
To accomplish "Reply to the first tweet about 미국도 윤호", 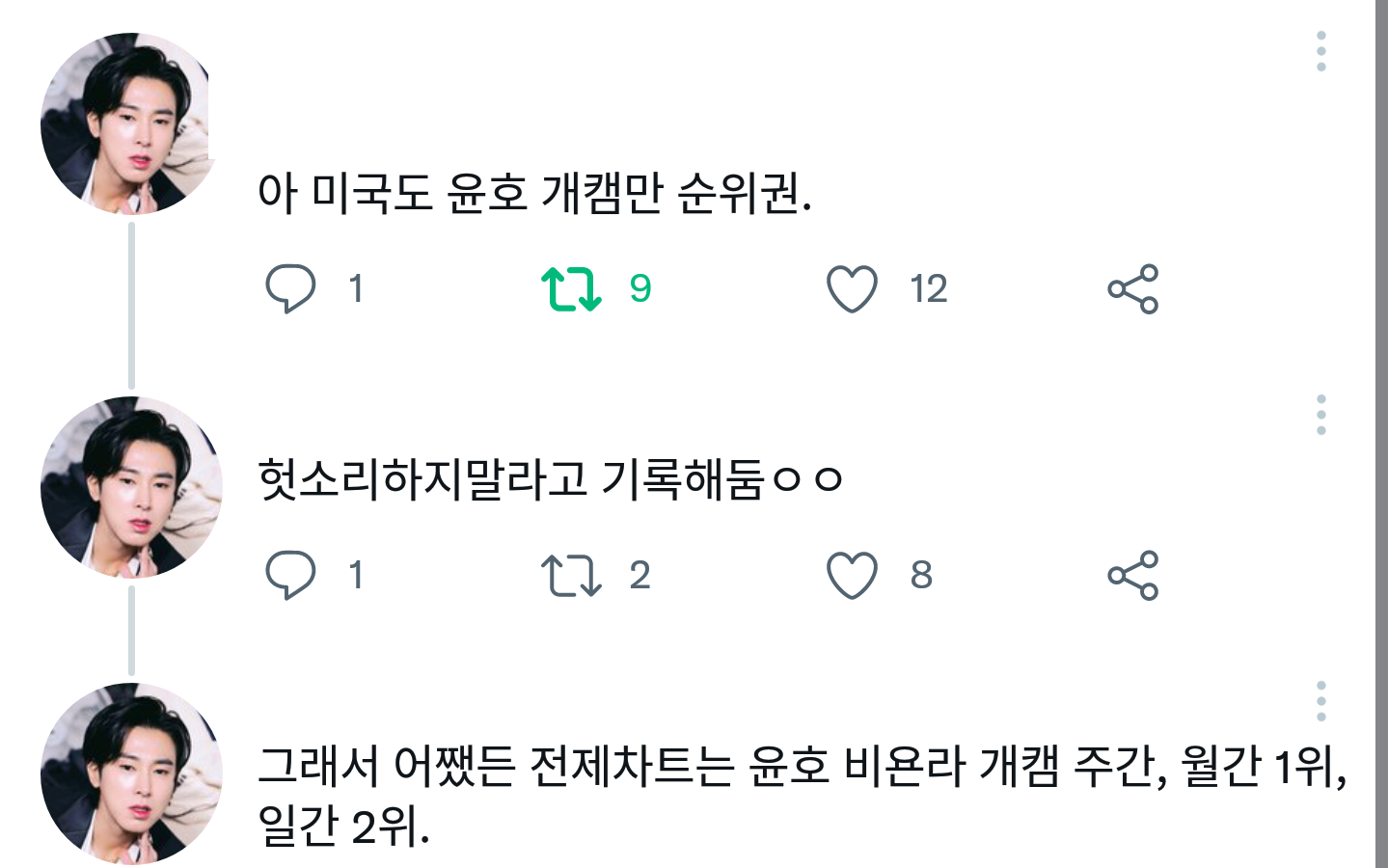I will point(290,288).
